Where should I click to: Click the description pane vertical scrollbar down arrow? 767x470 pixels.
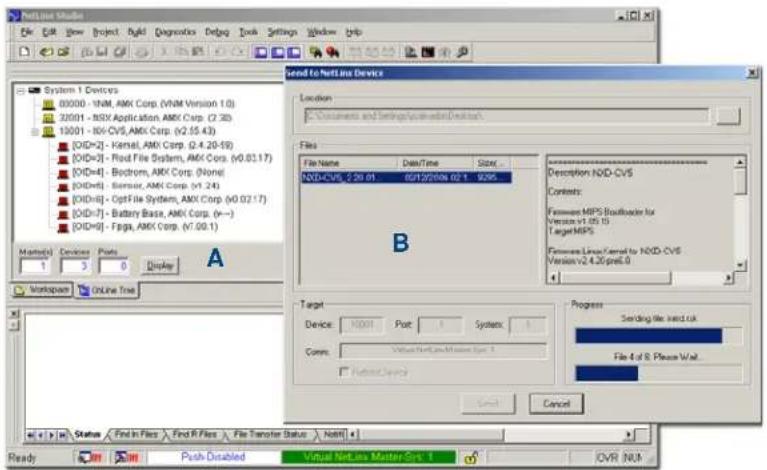(740, 265)
